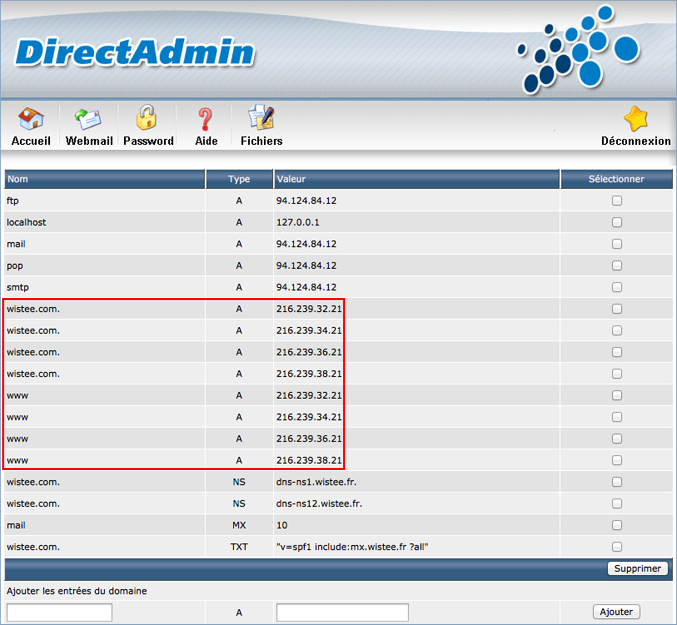Open the Webmail envelope icon
The width and height of the screenshot is (677, 625).
89,119
